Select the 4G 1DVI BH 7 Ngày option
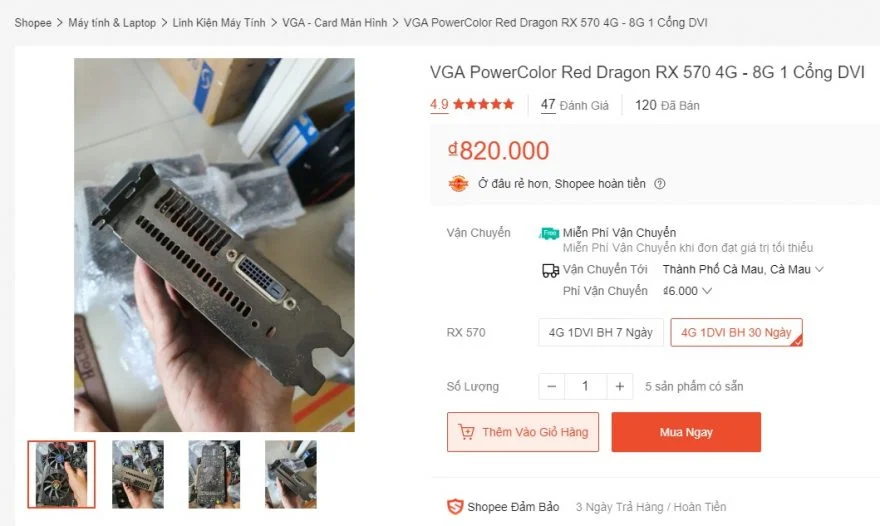880x526 pixels. (x=601, y=332)
